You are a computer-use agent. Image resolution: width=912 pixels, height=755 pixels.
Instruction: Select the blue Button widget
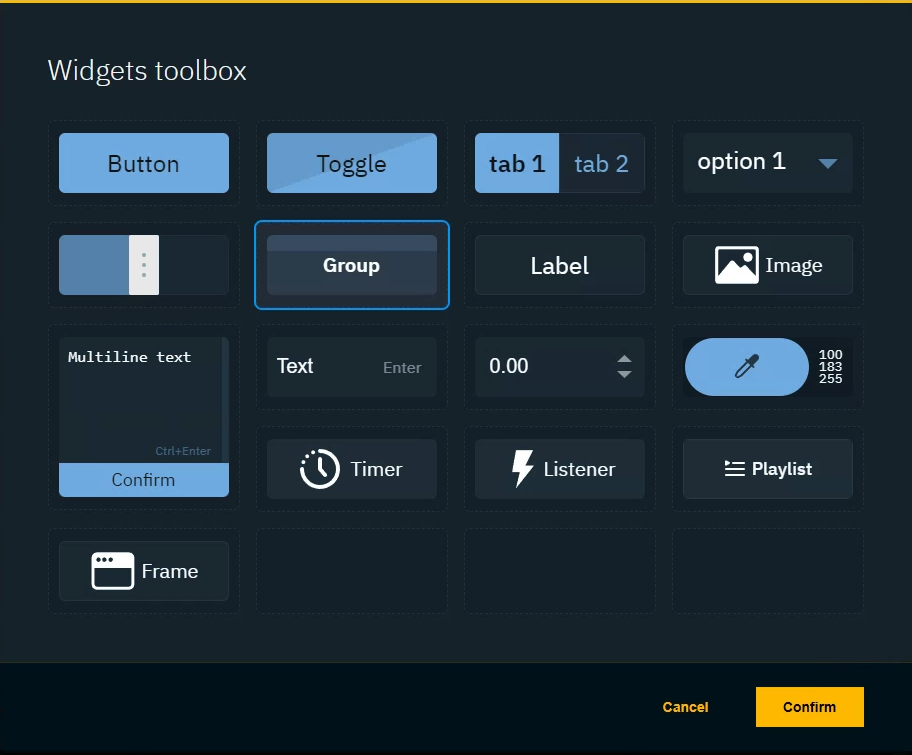pyautogui.click(x=143, y=163)
